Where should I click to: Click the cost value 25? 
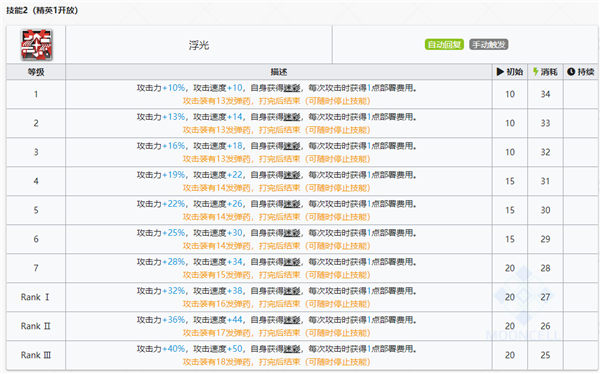[x=545, y=355]
